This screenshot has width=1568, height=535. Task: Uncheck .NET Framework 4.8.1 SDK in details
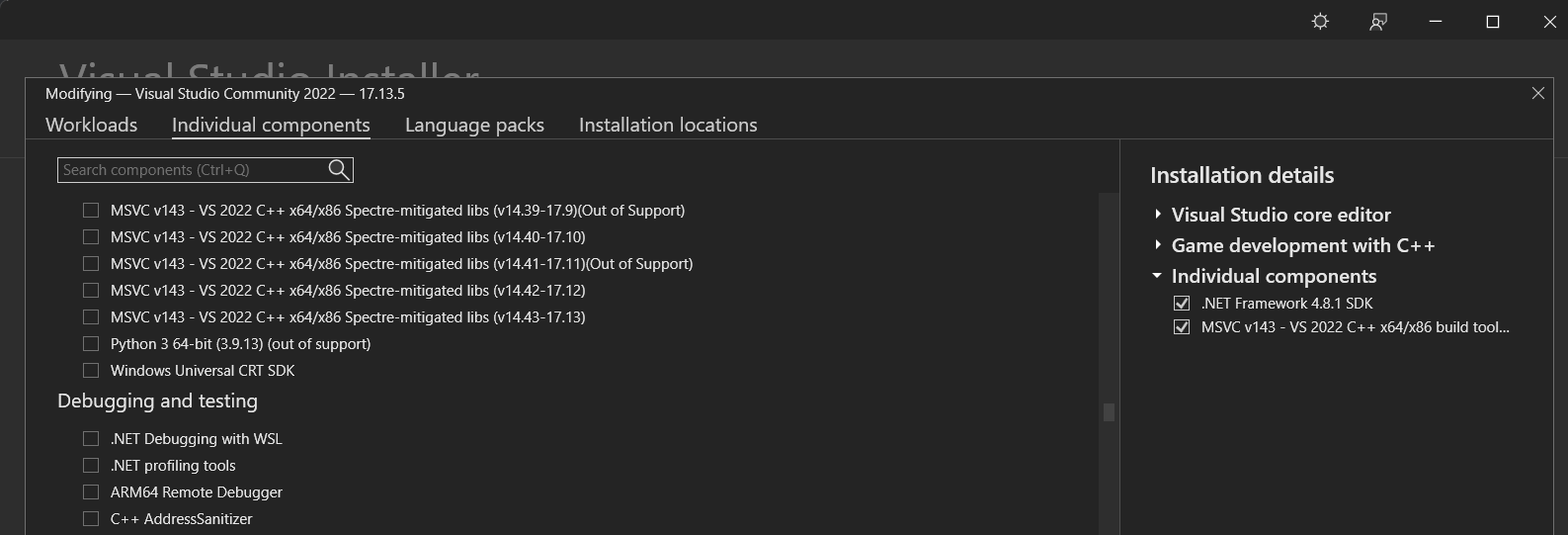(x=1182, y=304)
